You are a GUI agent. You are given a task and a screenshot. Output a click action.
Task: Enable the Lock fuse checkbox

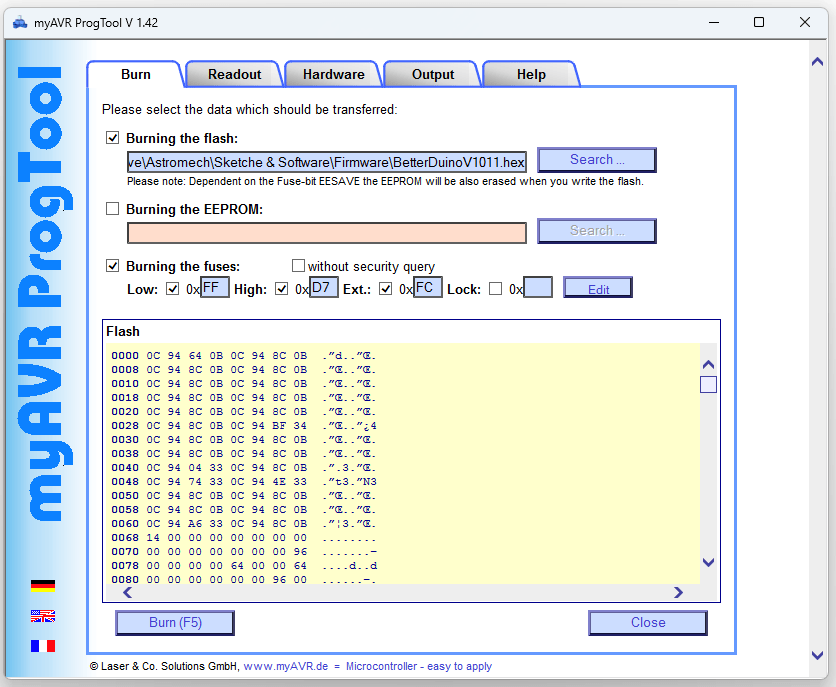(x=495, y=289)
